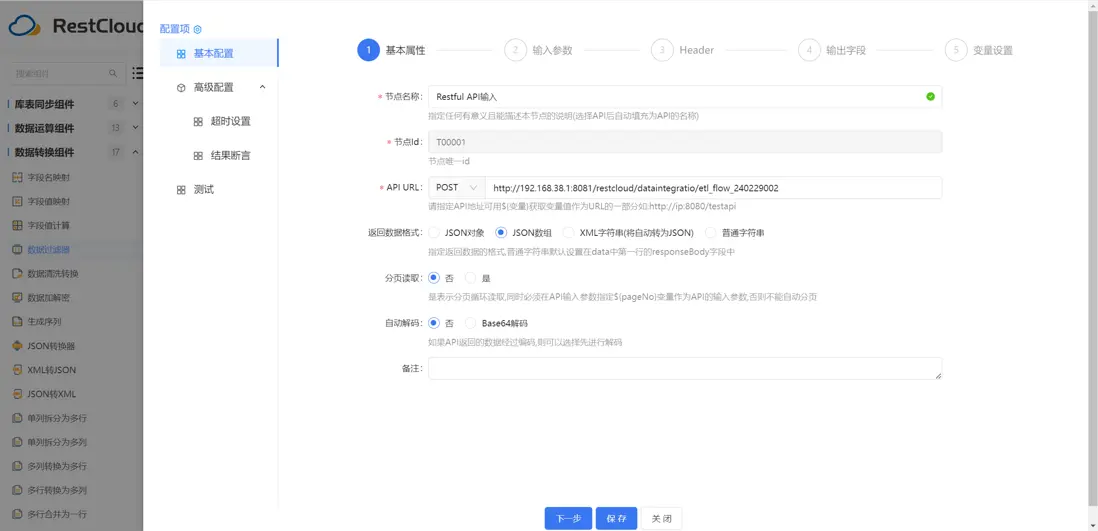
Task: Click the 备注 textarea
Action: (x=685, y=368)
